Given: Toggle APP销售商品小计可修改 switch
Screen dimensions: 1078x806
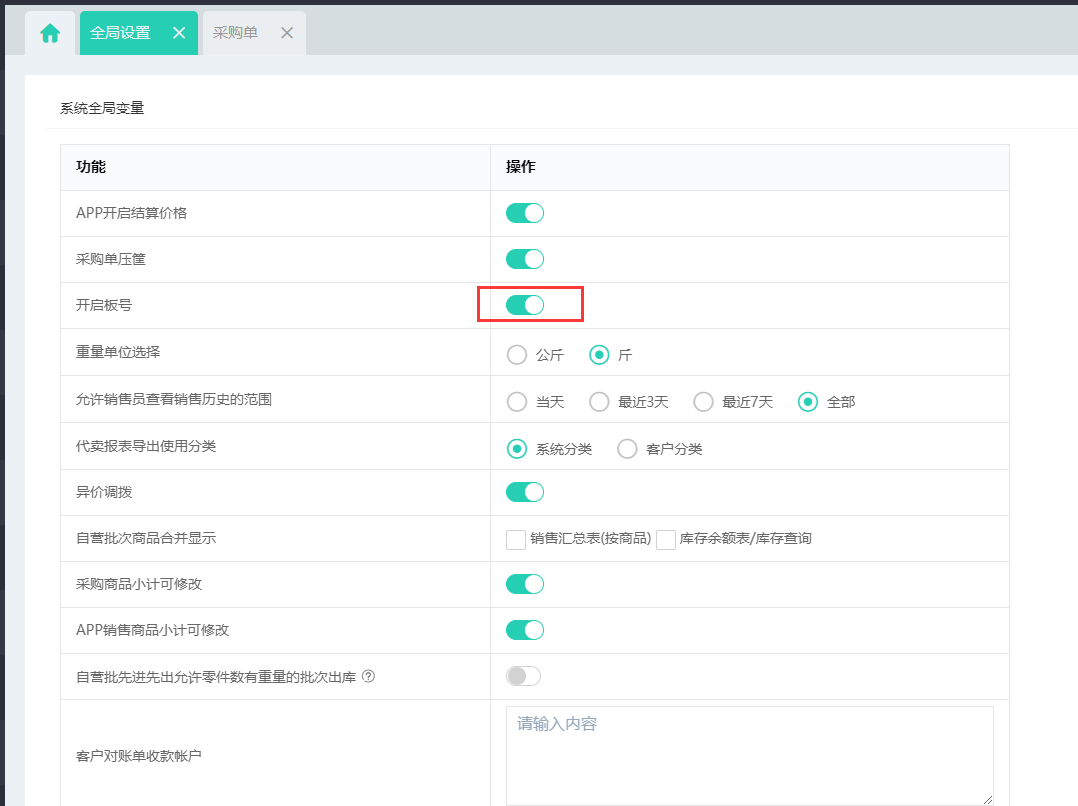Looking at the screenshot, I should pos(525,630).
